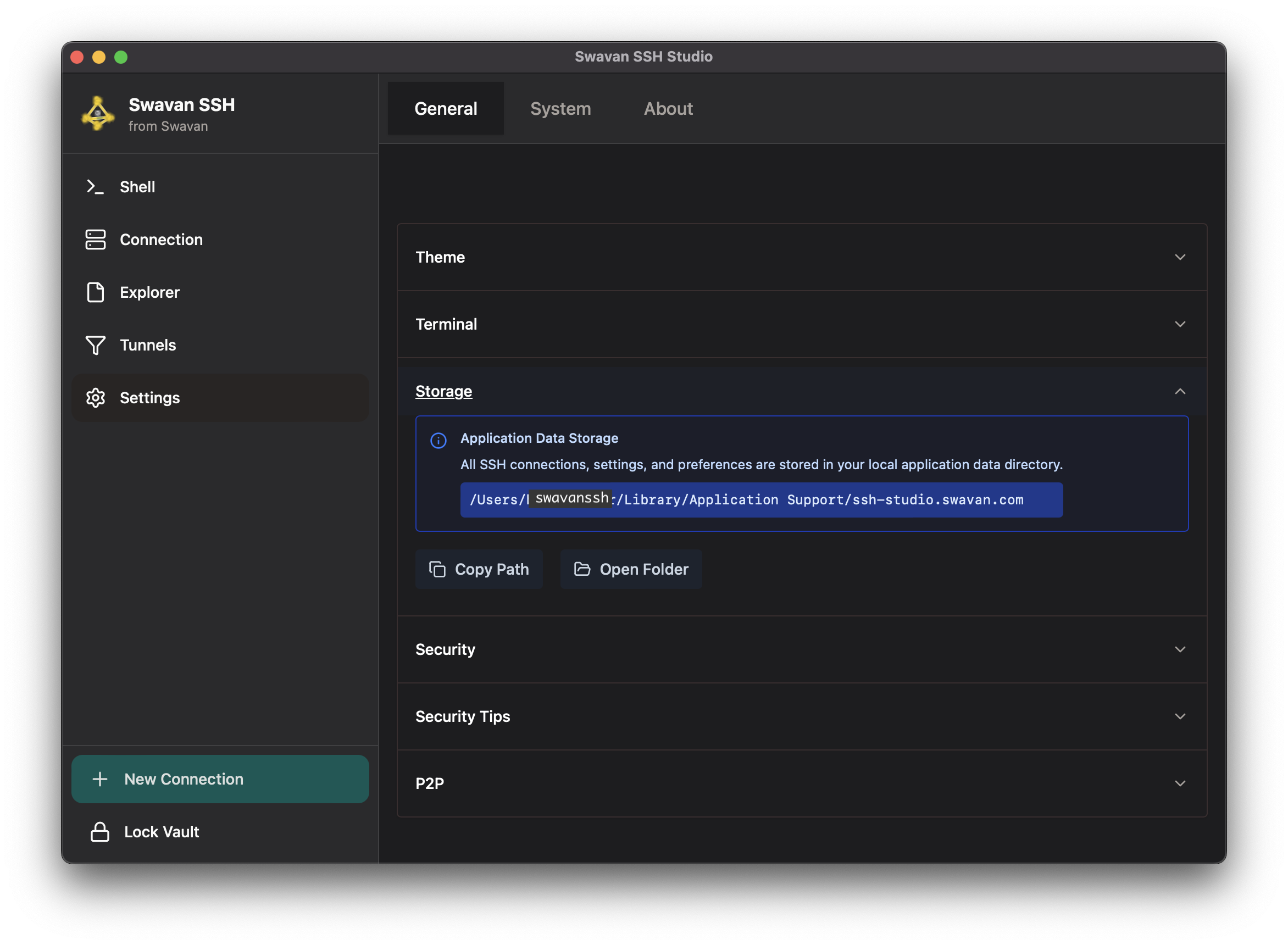Viewport: 1288px width, 945px height.
Task: Click the info icon in Application Data Storage
Action: tap(437, 441)
